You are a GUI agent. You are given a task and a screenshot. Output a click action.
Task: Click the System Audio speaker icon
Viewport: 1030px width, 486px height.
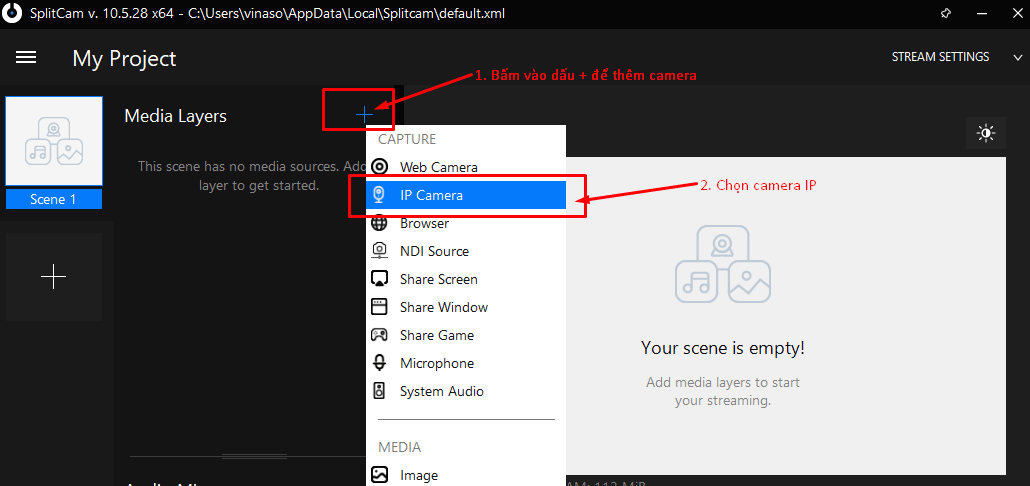click(x=380, y=391)
